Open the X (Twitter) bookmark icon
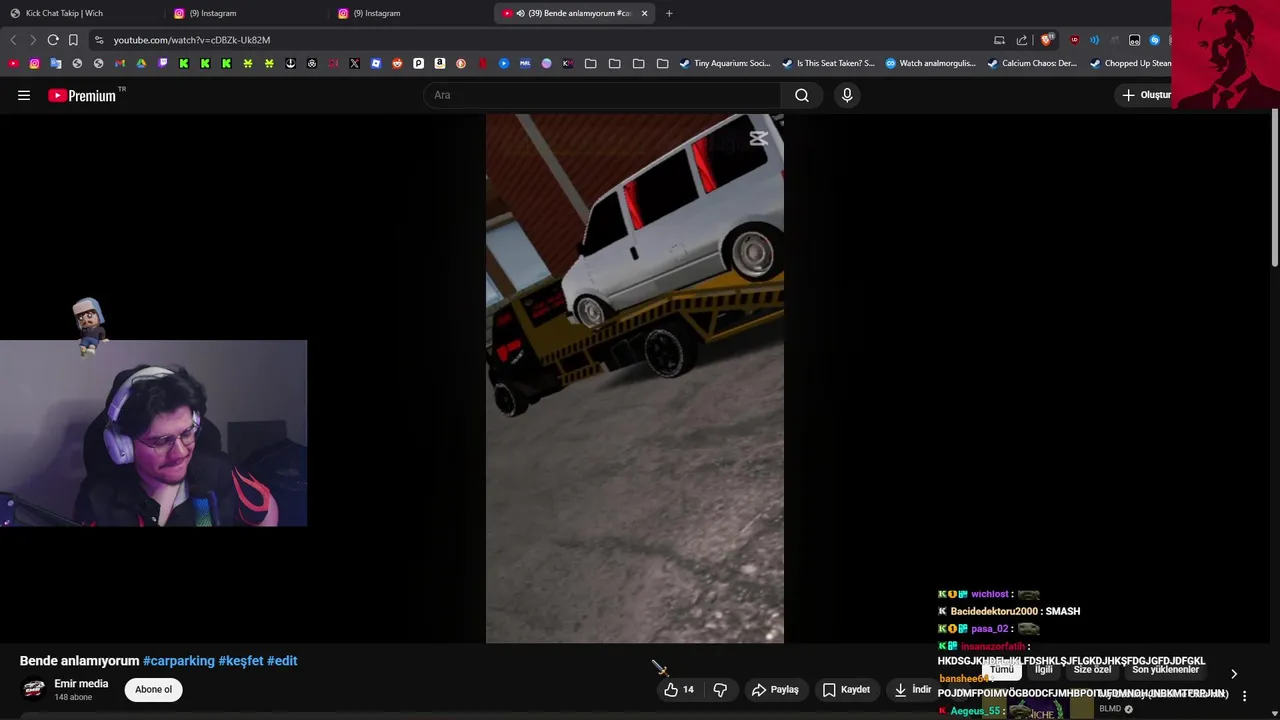1280x720 pixels. pyautogui.click(x=354, y=63)
